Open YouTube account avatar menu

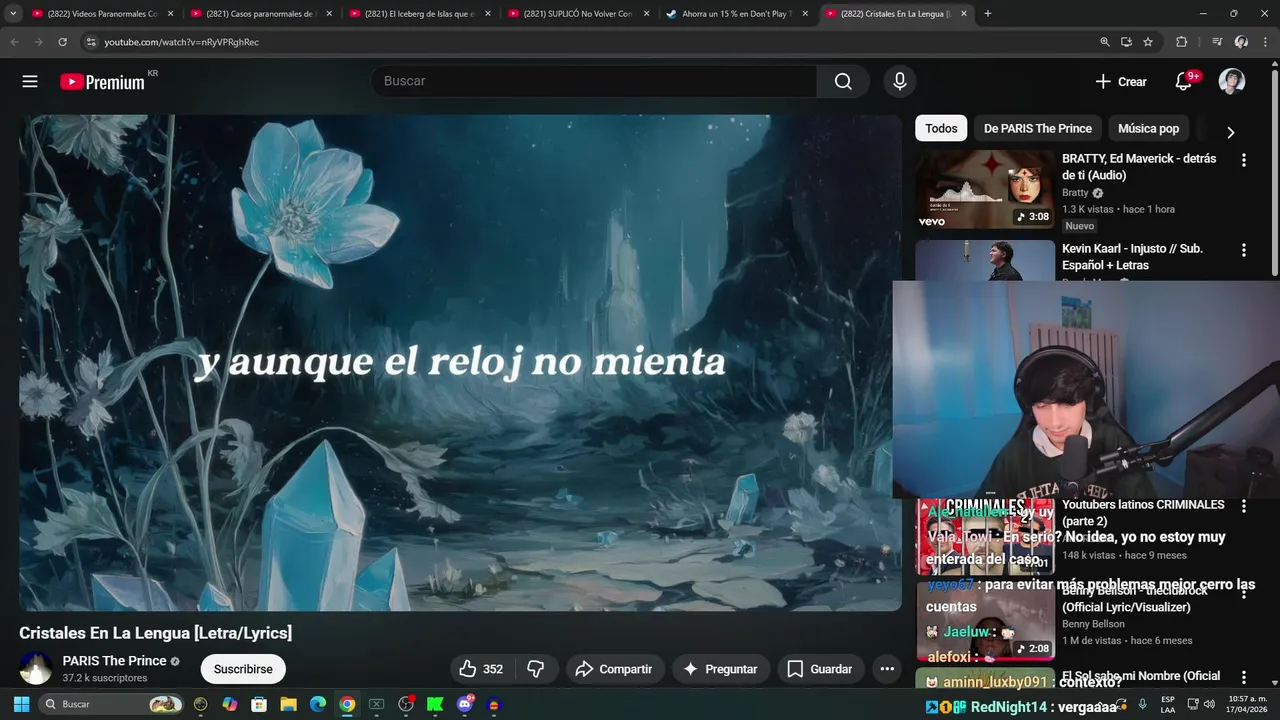click(x=1232, y=82)
